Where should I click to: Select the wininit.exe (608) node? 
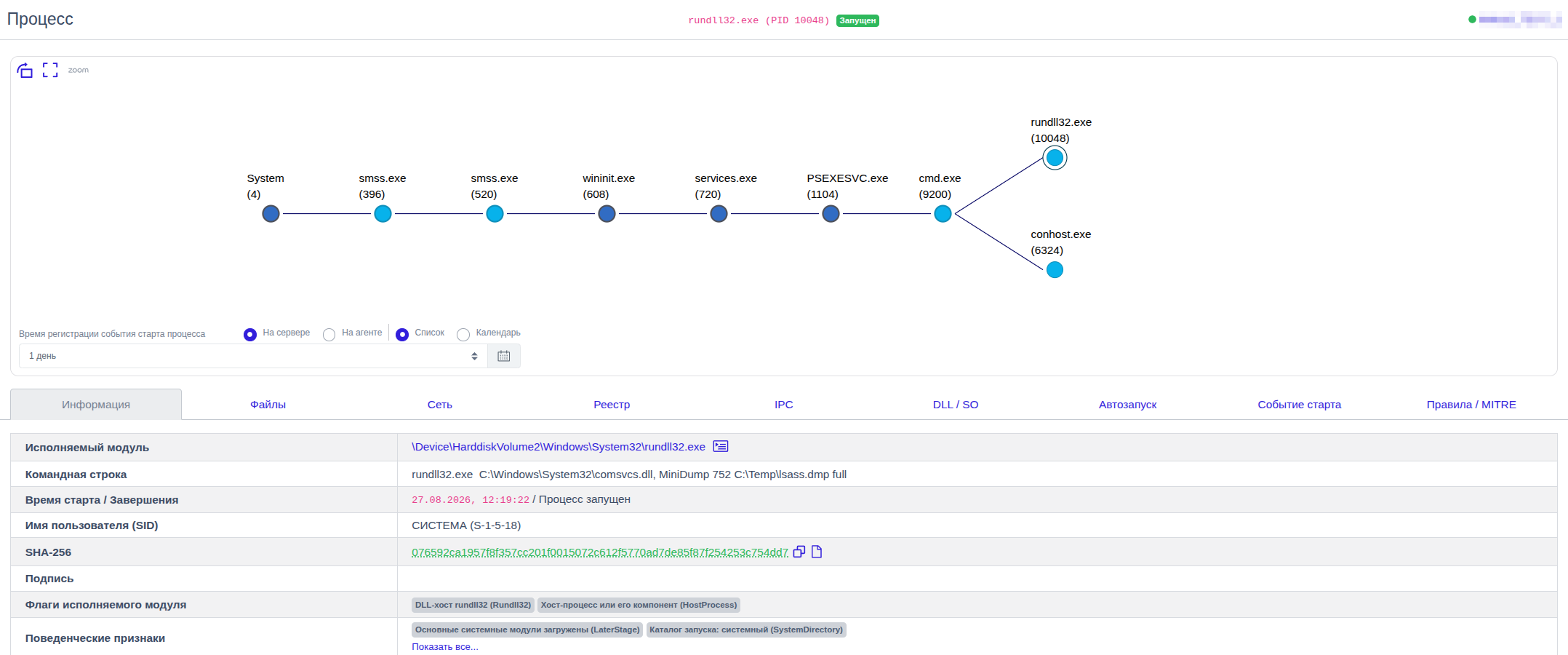607,214
